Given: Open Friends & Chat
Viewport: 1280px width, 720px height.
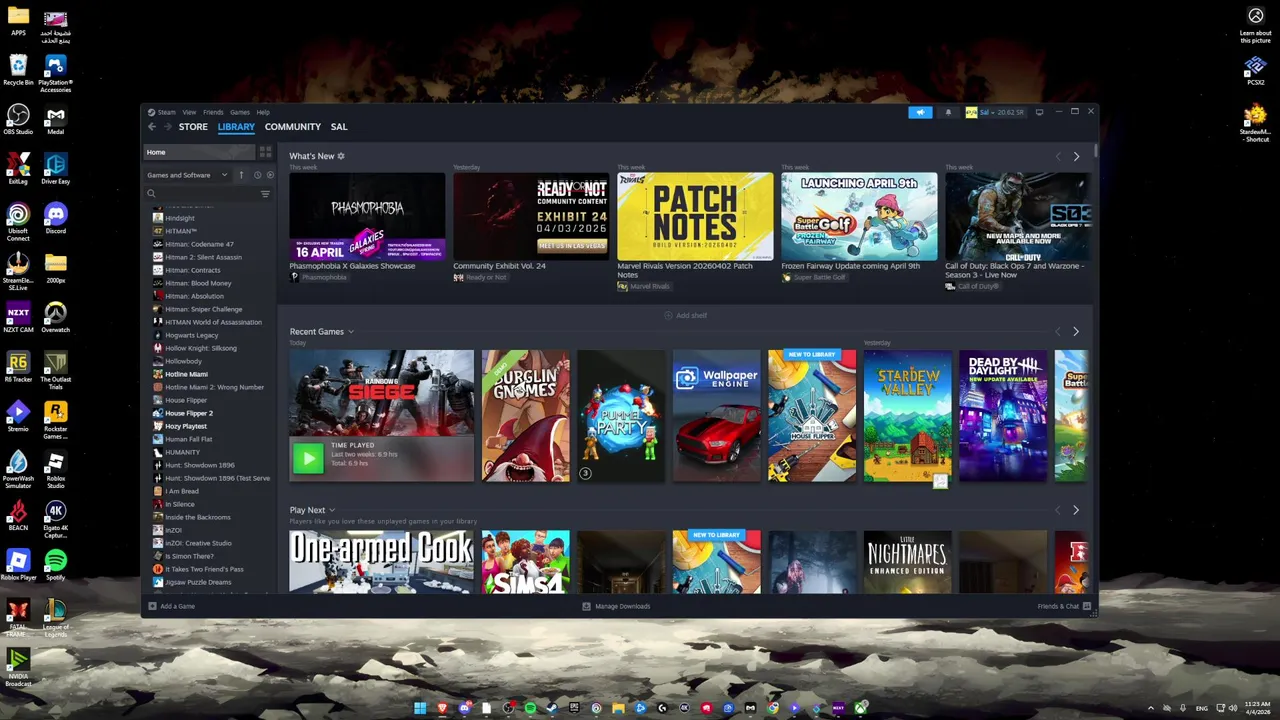Looking at the screenshot, I should click(1063, 606).
